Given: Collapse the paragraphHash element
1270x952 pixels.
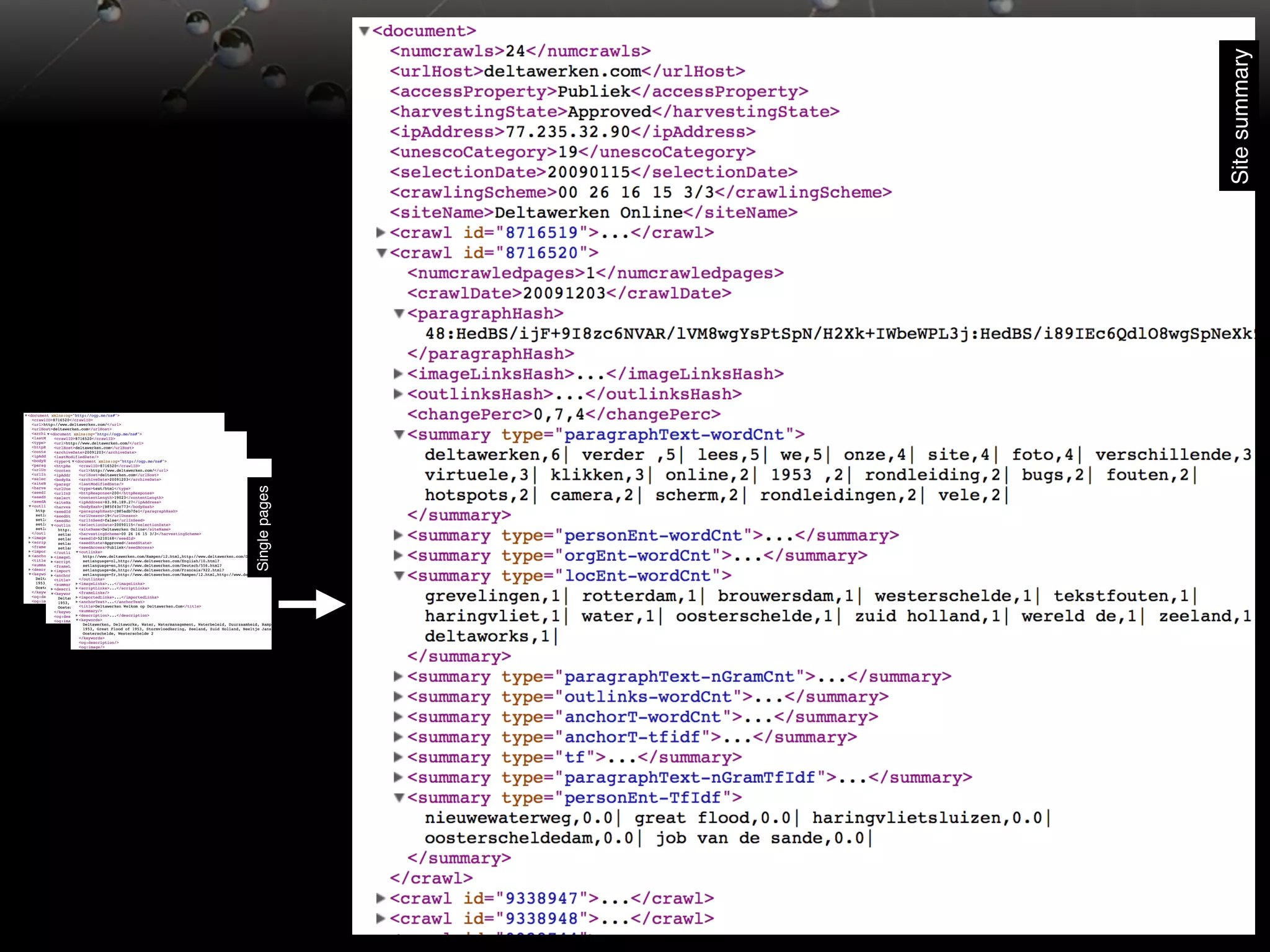Looking at the screenshot, I should 399,314.
